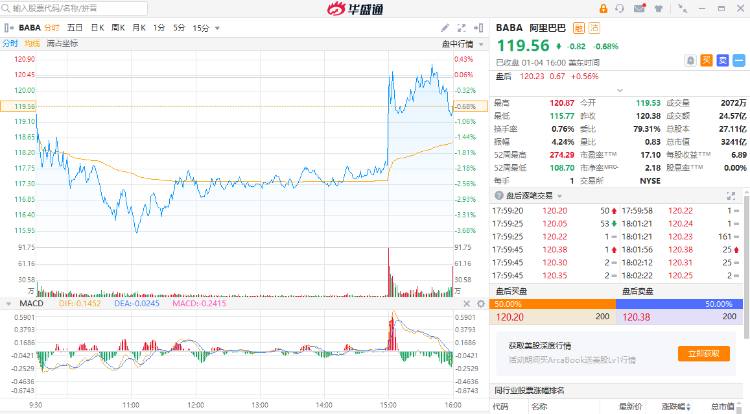The image size is (750, 414).
Task: Collapse the MACD panel triangle
Action: [8, 304]
